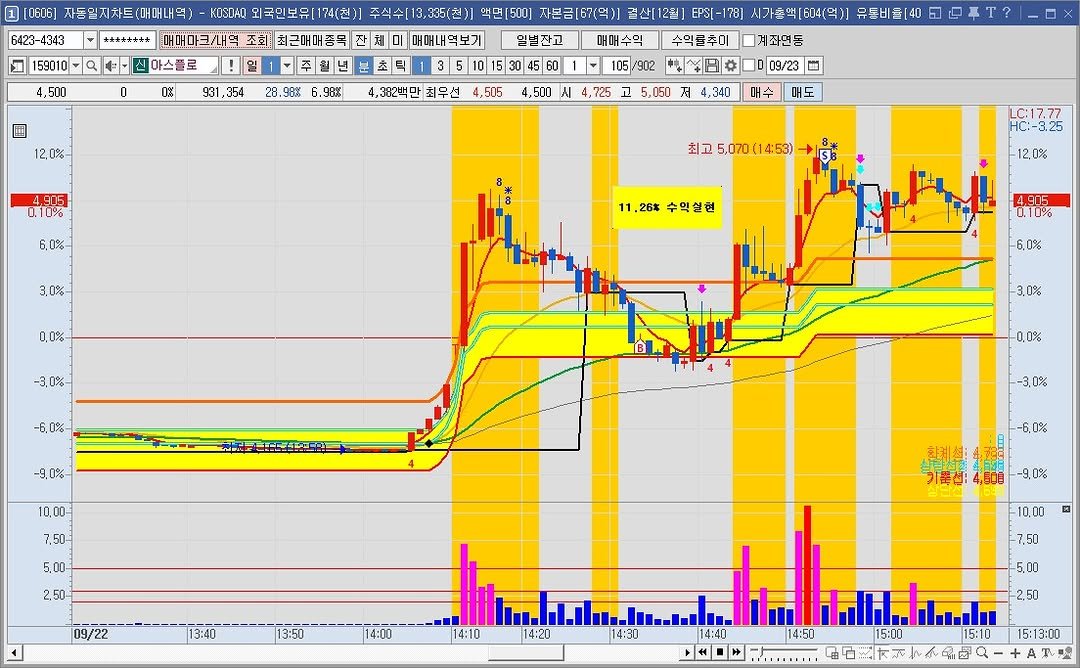Switch to the 일별잔고 tab
The image size is (1080, 668).
546,40
